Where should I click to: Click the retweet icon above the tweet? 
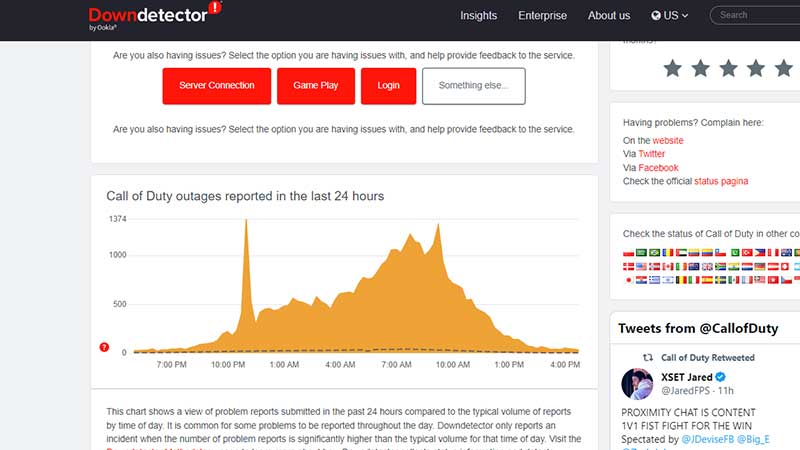[x=648, y=358]
